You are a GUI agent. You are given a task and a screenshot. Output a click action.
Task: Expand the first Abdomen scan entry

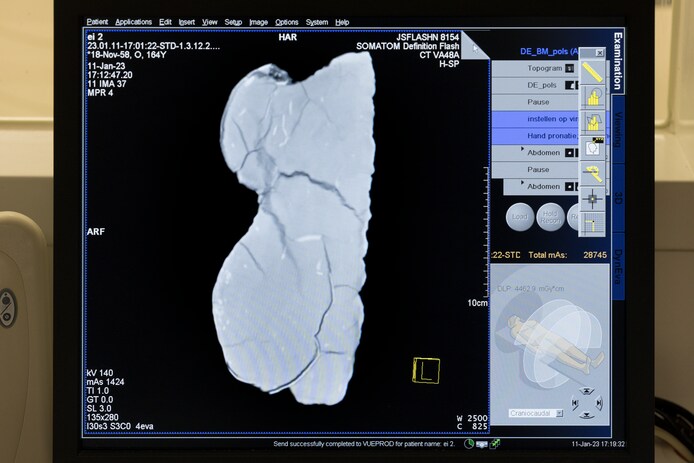(x=522, y=150)
